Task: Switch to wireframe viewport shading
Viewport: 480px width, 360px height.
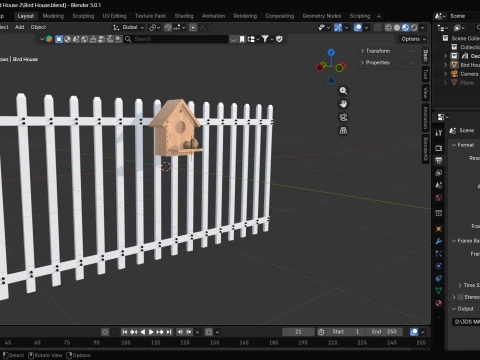Action: (388, 28)
